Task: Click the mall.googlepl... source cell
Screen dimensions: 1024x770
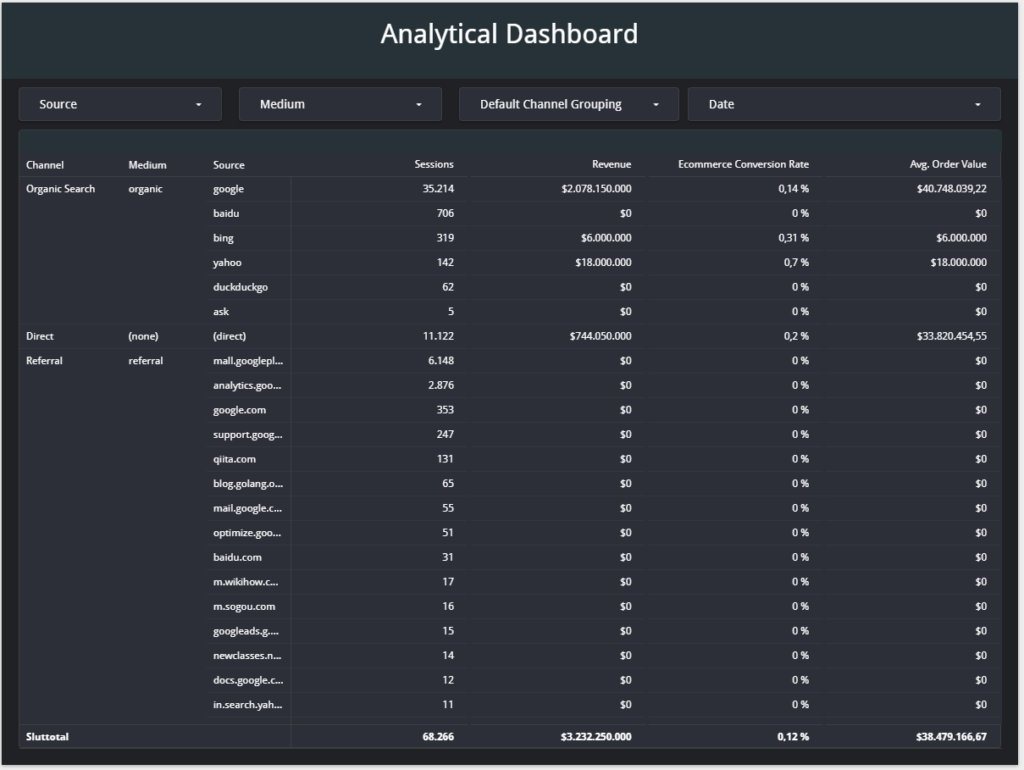Action: 248,361
